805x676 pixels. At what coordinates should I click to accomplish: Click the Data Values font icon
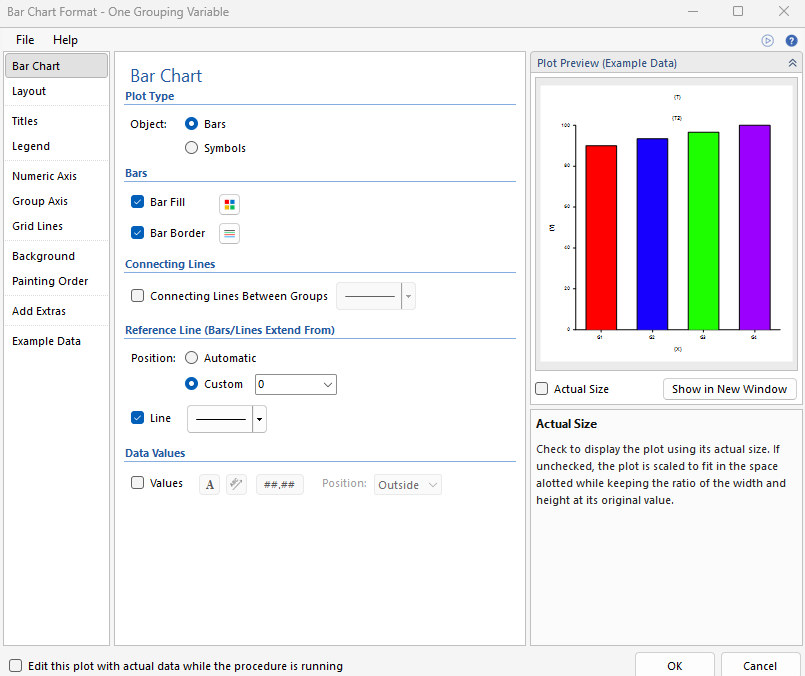click(210, 484)
